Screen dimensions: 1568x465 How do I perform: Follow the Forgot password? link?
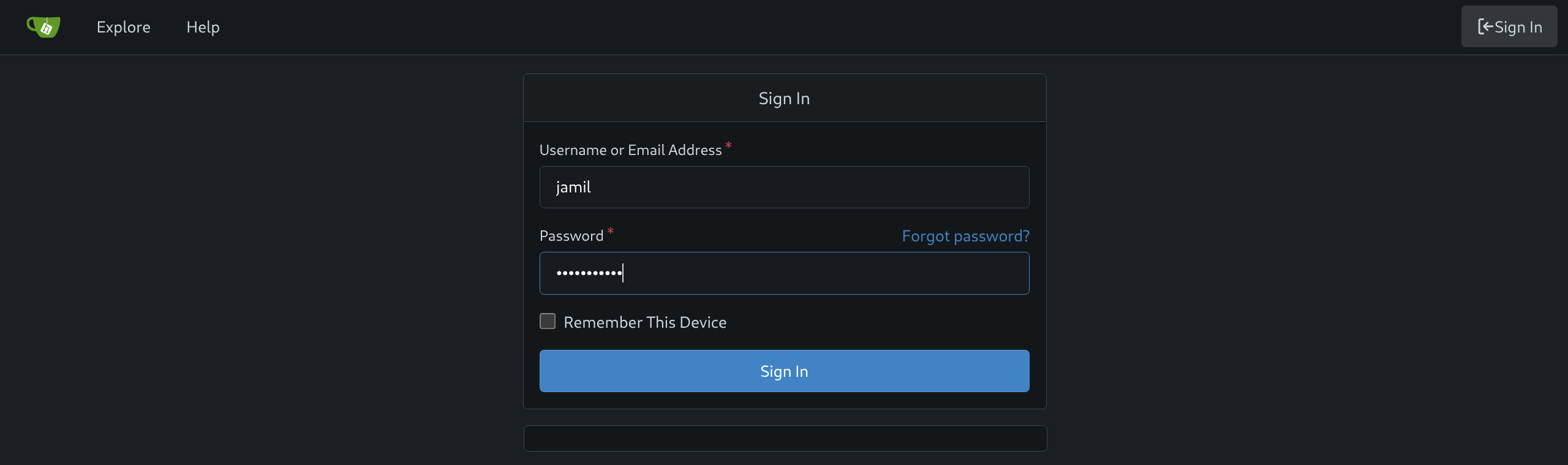[965, 236]
